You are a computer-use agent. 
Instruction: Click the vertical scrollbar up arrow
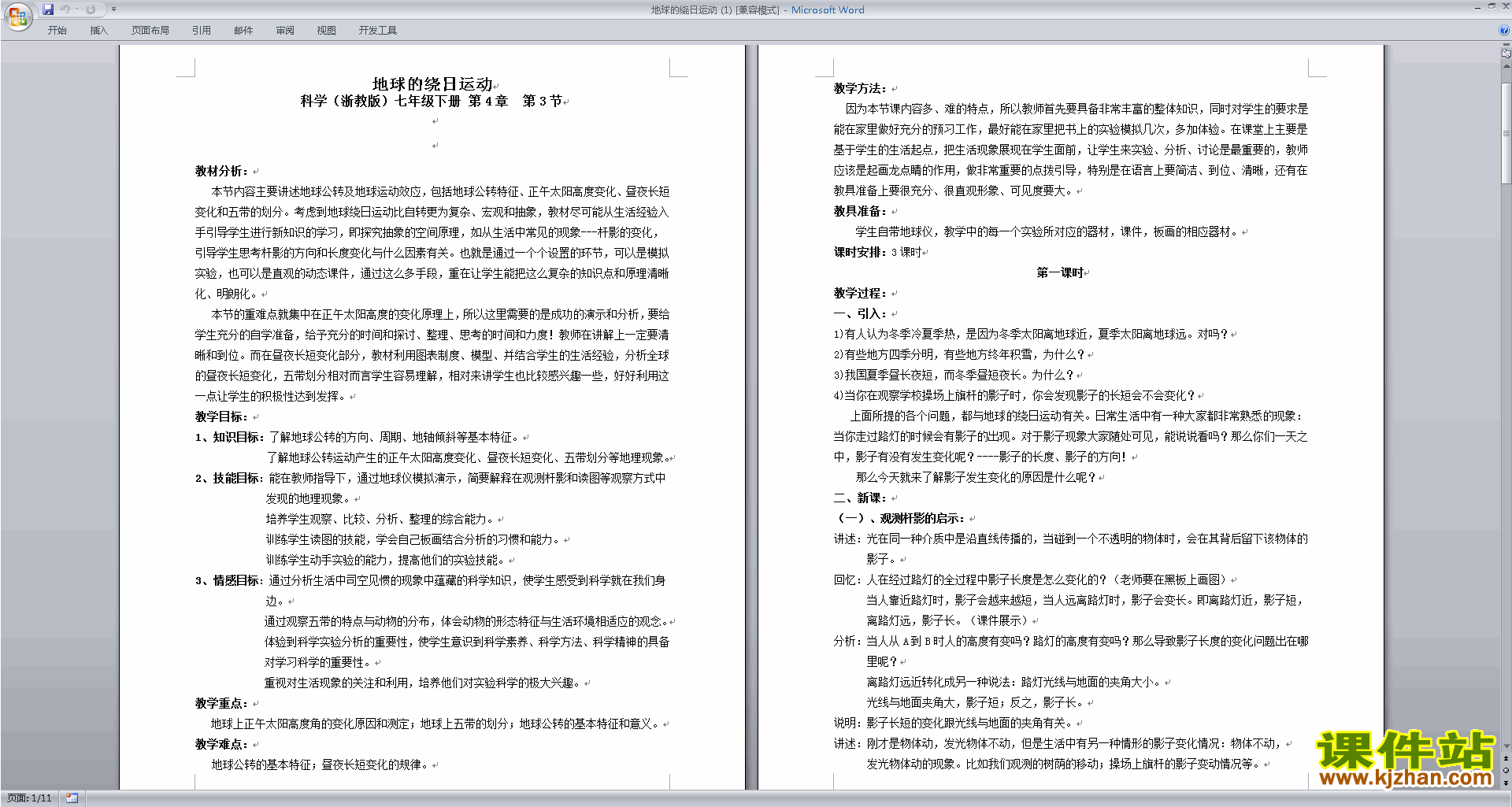1506,66
